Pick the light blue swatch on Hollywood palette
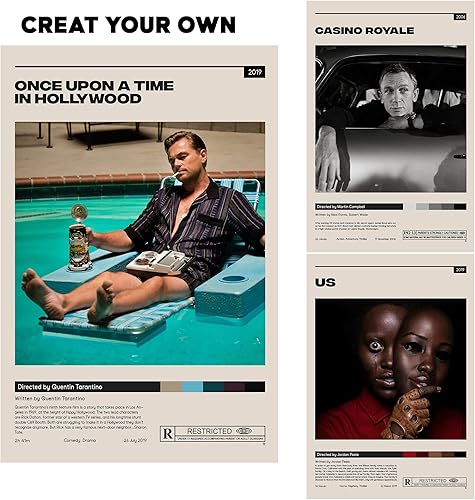 pyautogui.click(x=192, y=387)
